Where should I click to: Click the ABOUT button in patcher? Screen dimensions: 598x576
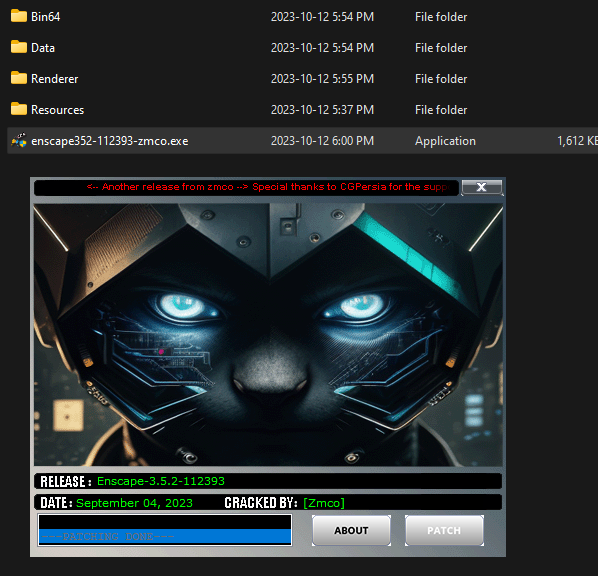click(x=351, y=531)
